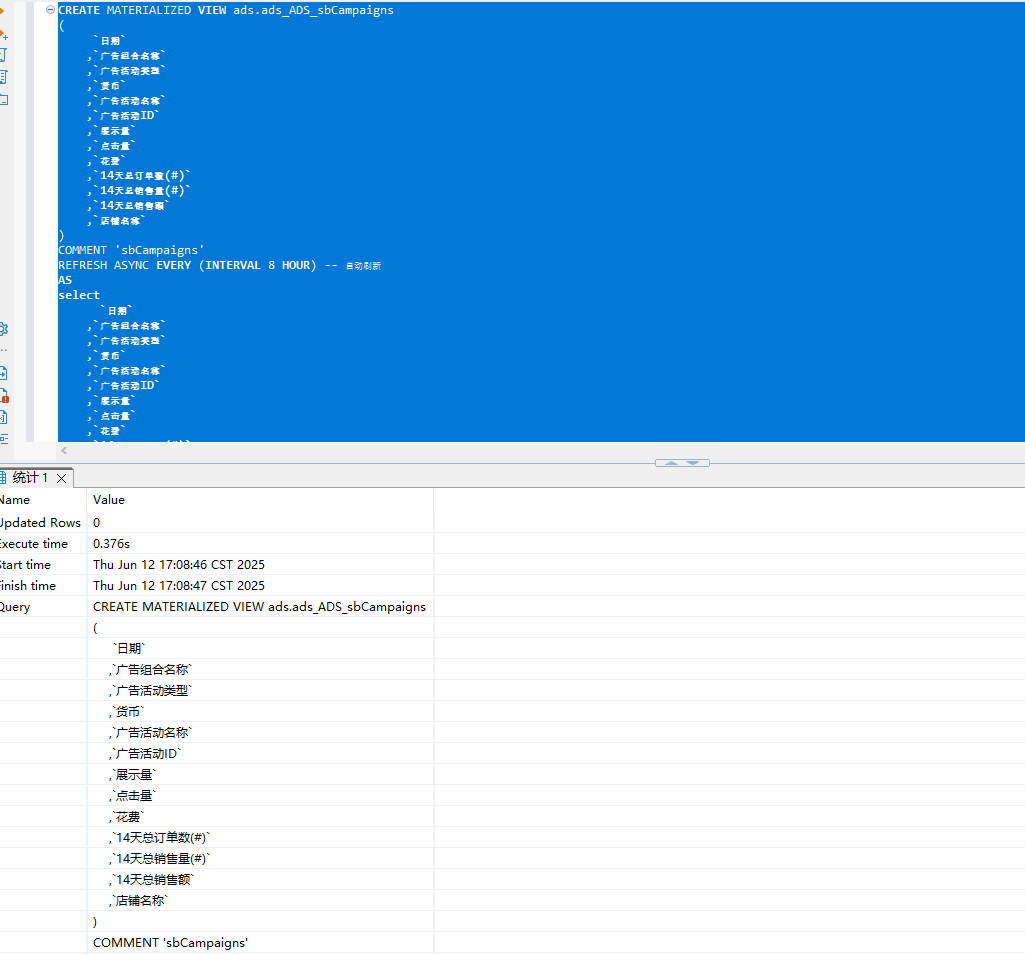Viewport: 1025px width, 955px height.
Task: Click editor first line CREATE MATERIALIZED VIEW
Action: [226, 10]
